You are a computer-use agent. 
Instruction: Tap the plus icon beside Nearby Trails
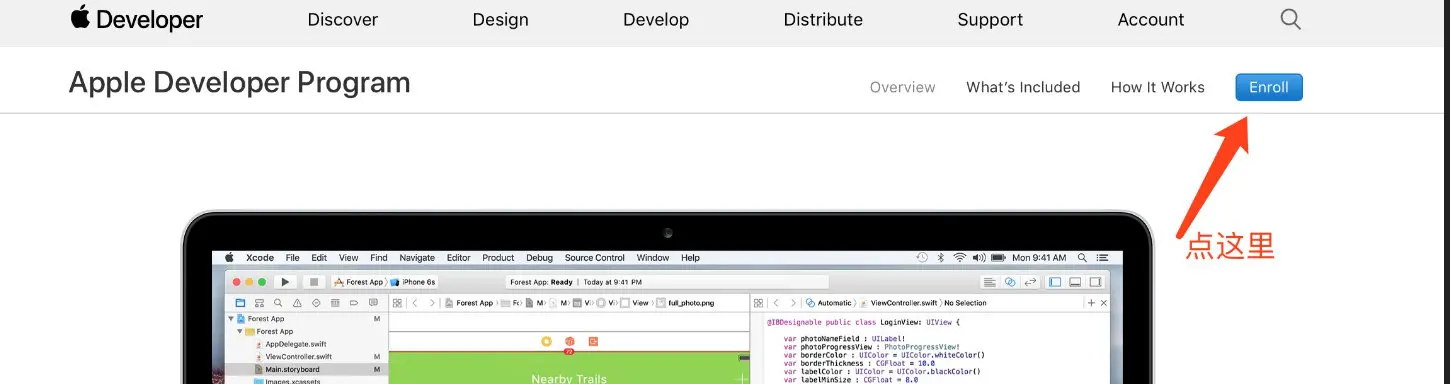(741, 378)
